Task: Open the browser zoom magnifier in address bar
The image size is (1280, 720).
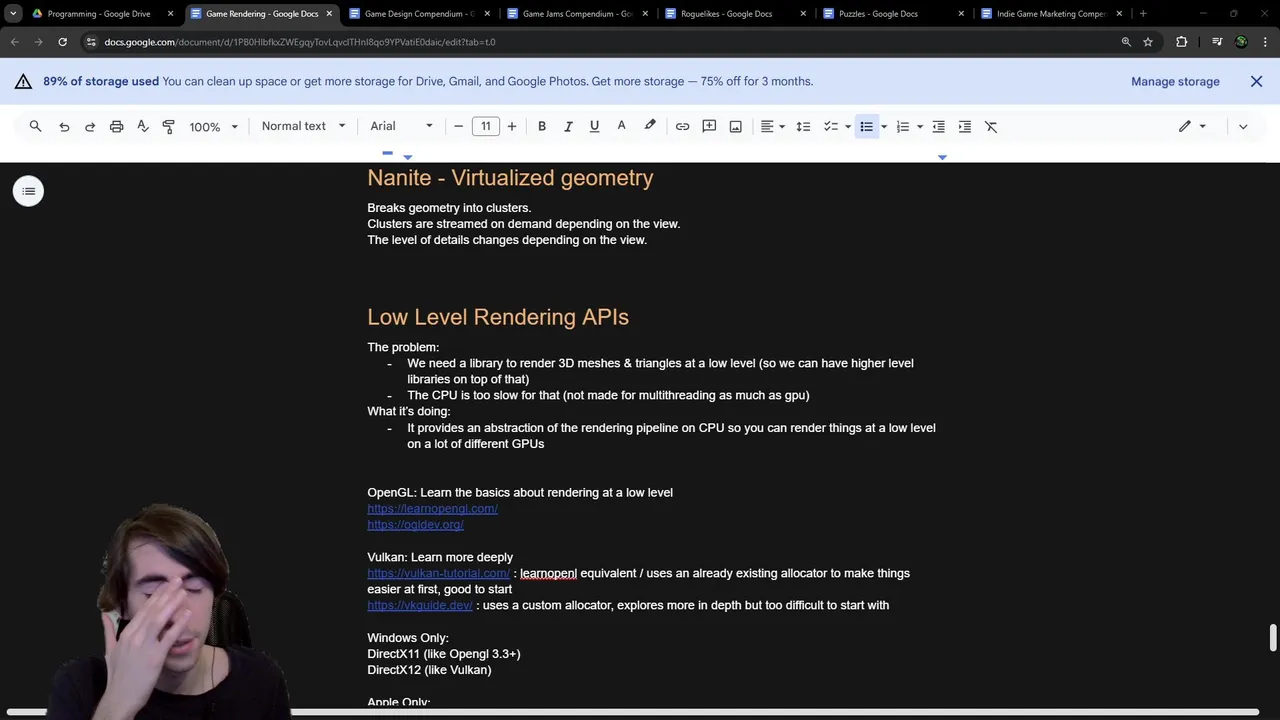Action: point(1126,42)
